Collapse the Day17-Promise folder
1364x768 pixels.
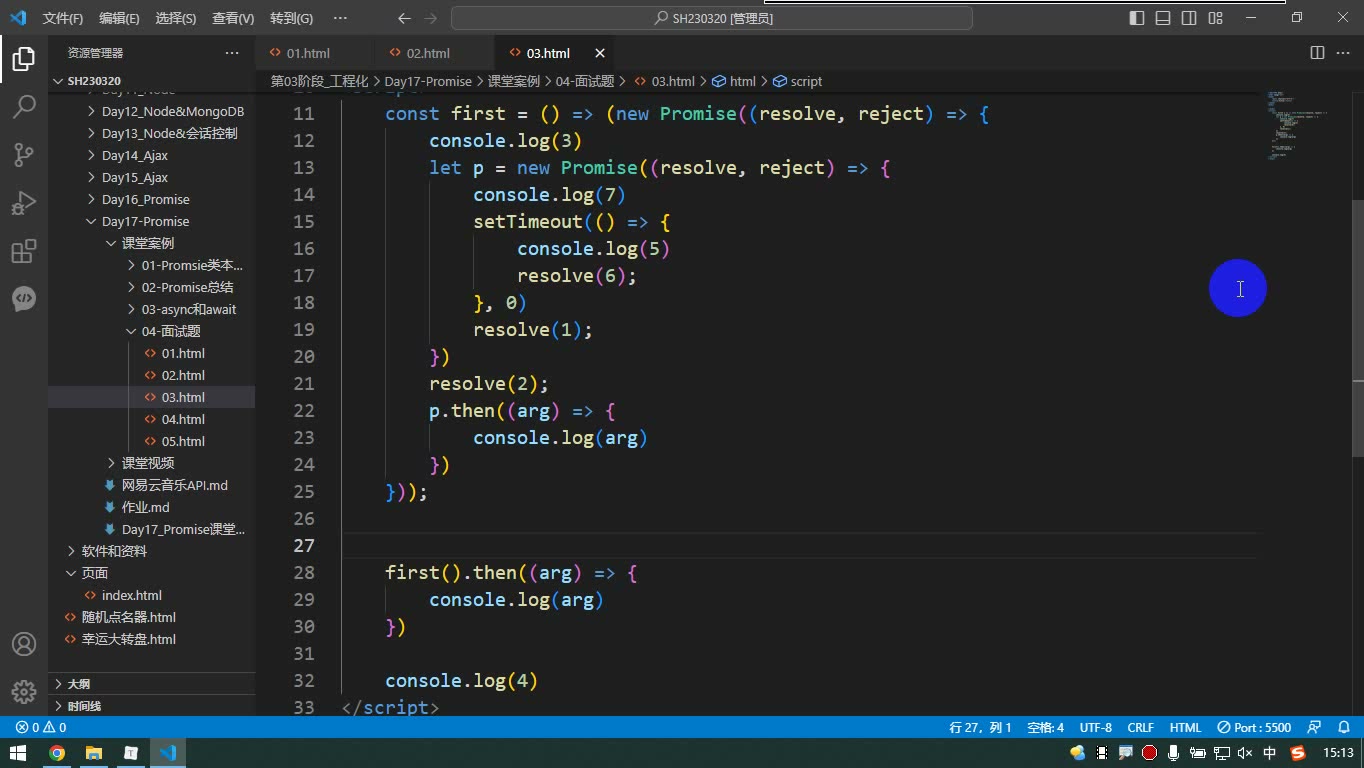(152, 221)
